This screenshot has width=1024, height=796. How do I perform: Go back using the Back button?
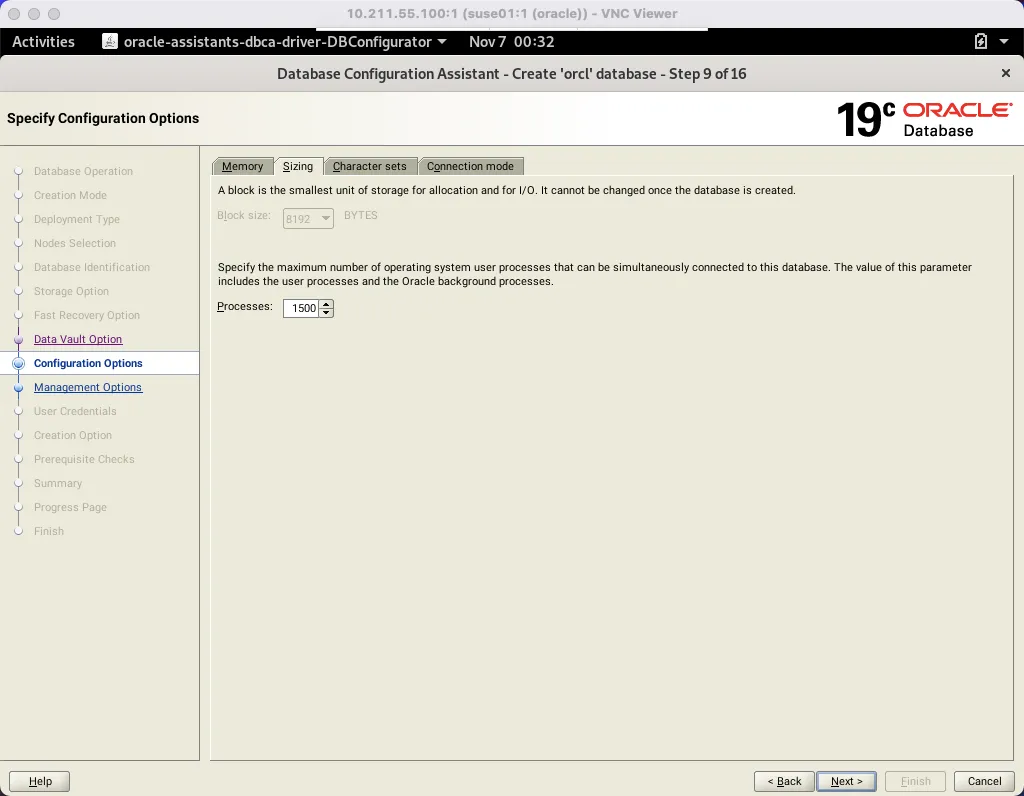tap(784, 781)
